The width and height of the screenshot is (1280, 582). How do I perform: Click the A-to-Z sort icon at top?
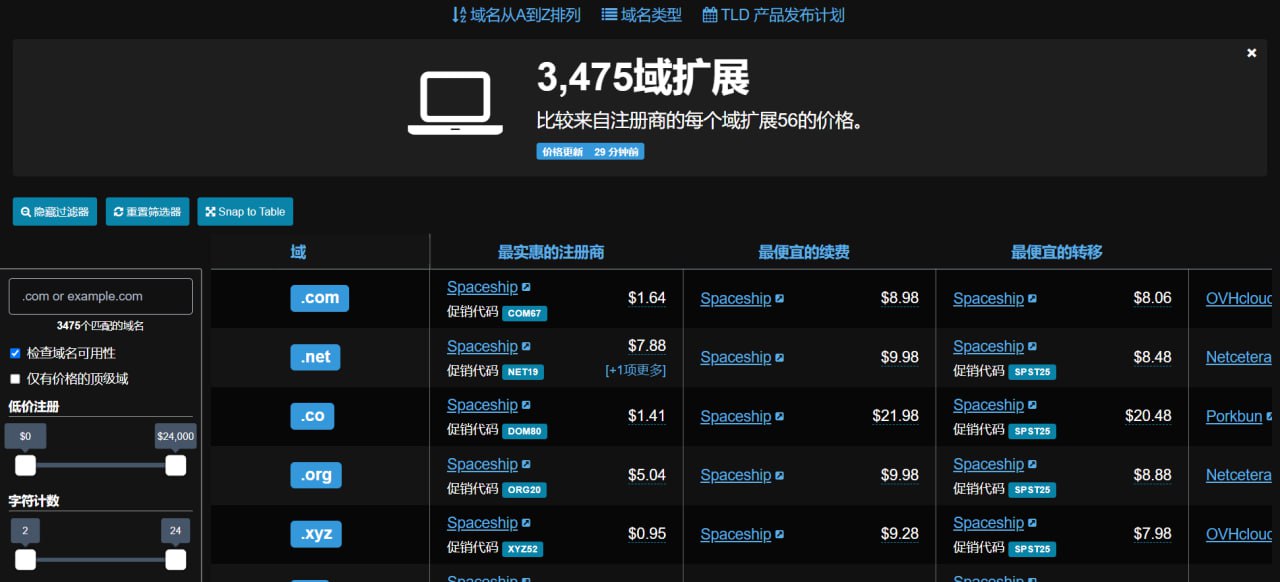(459, 15)
